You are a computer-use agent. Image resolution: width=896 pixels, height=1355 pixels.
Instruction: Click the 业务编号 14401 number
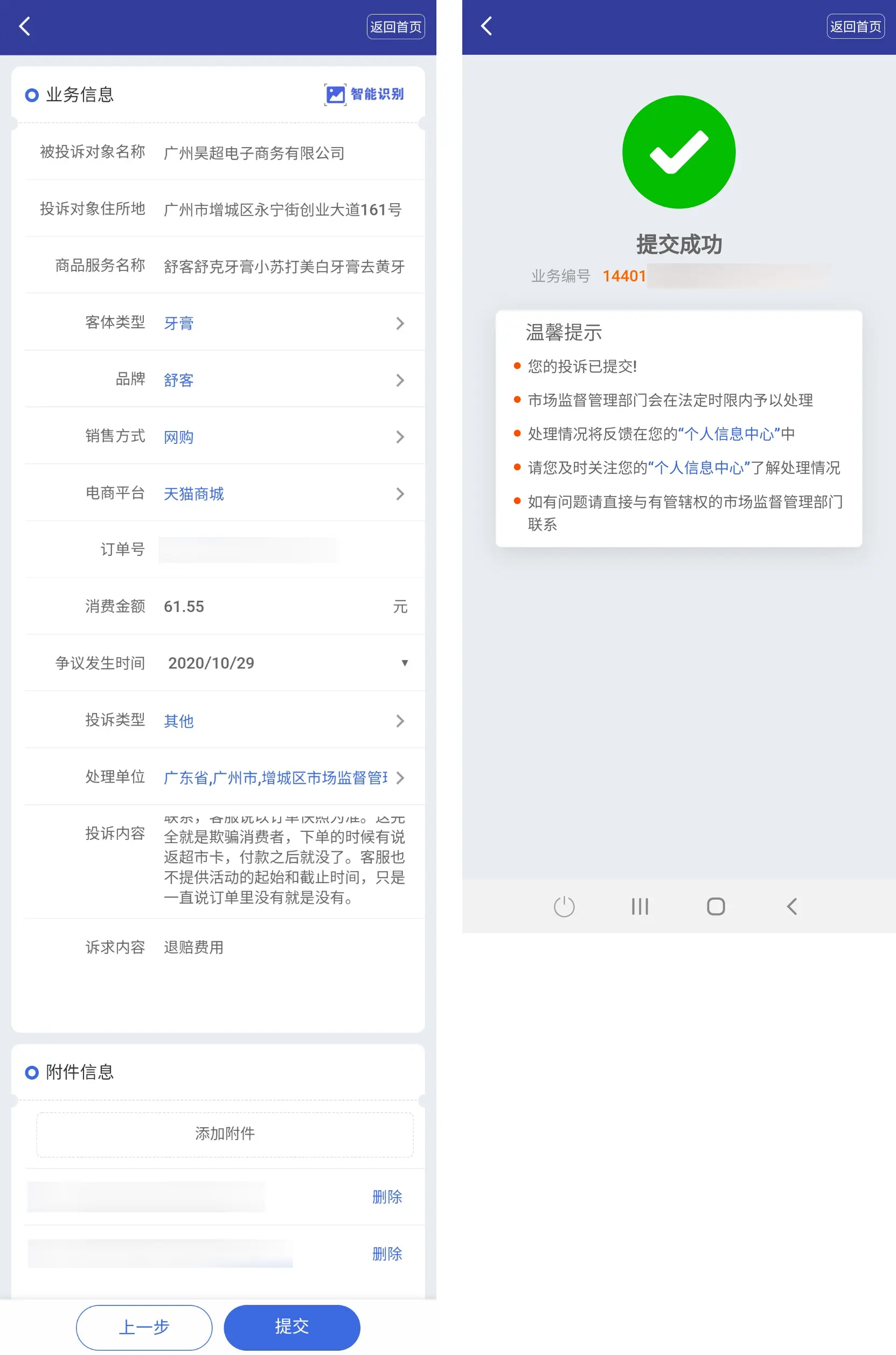click(x=624, y=276)
